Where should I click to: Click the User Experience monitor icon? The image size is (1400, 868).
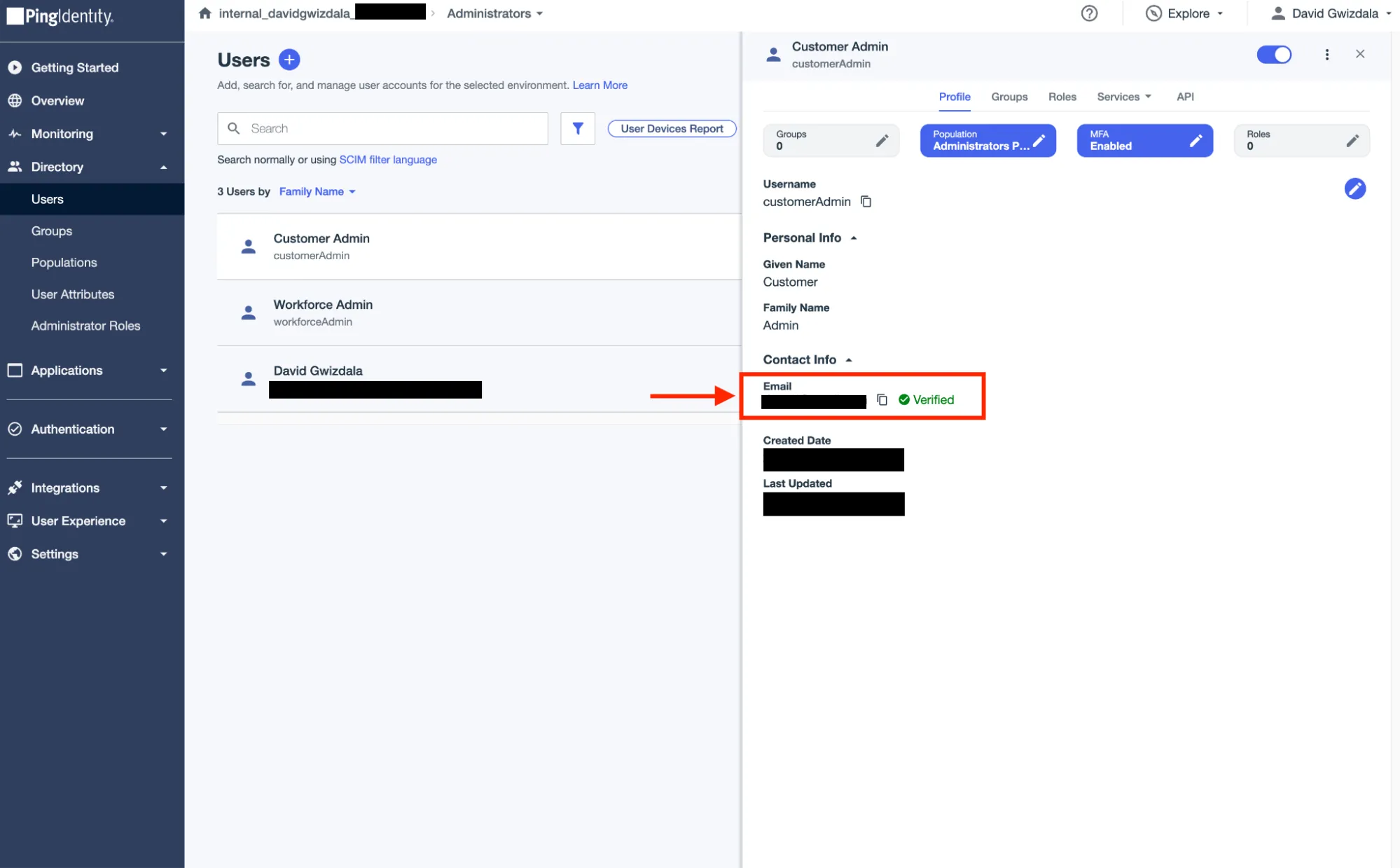15,521
